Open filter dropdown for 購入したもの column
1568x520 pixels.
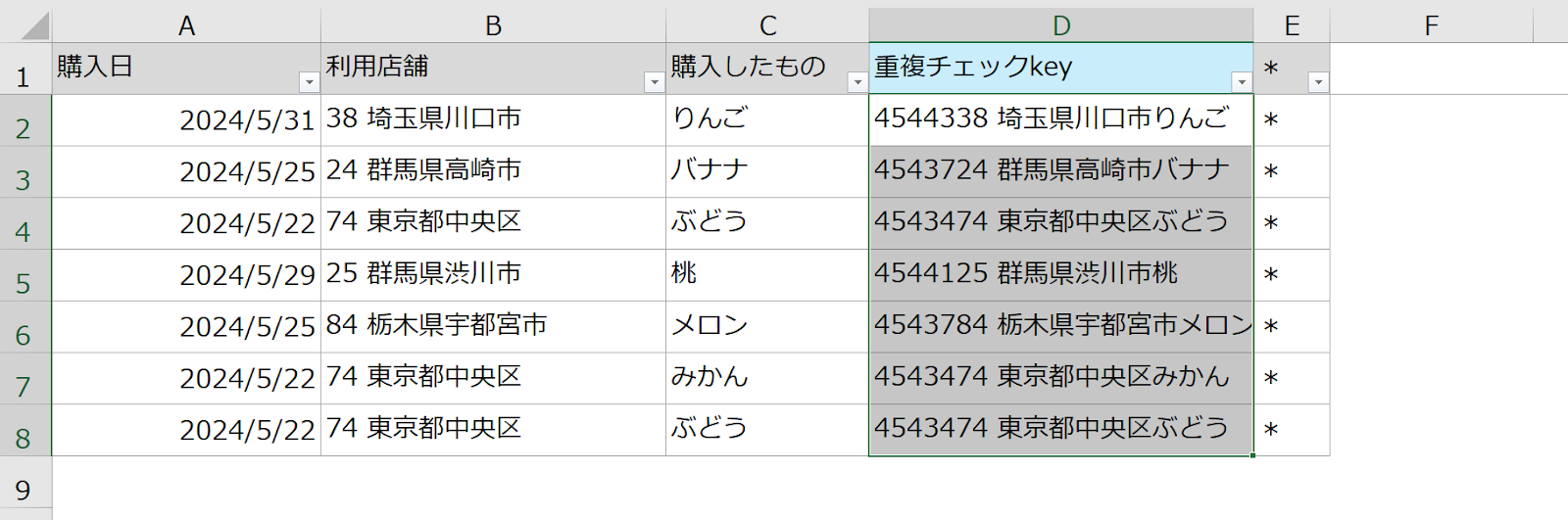tap(857, 82)
